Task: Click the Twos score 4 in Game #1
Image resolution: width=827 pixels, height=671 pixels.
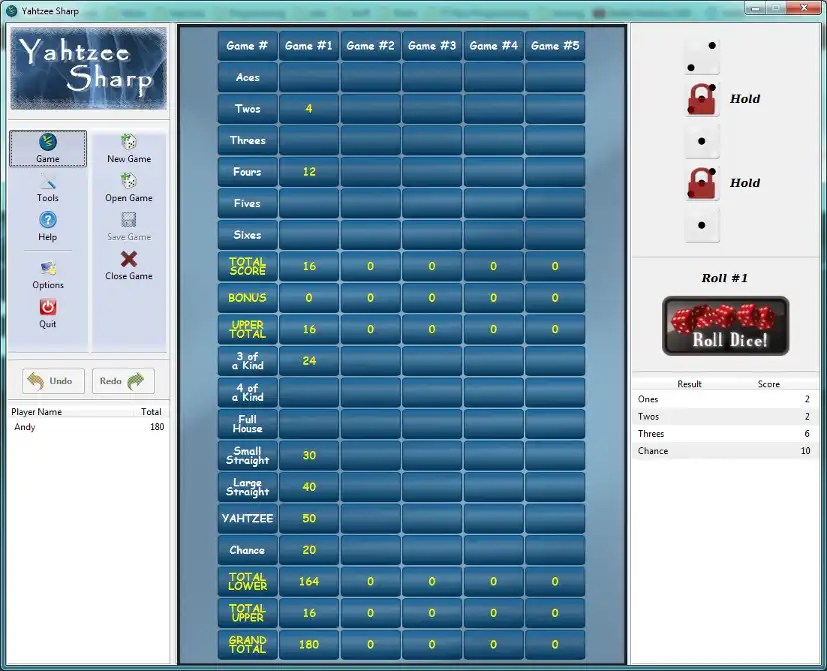Action: click(x=309, y=109)
